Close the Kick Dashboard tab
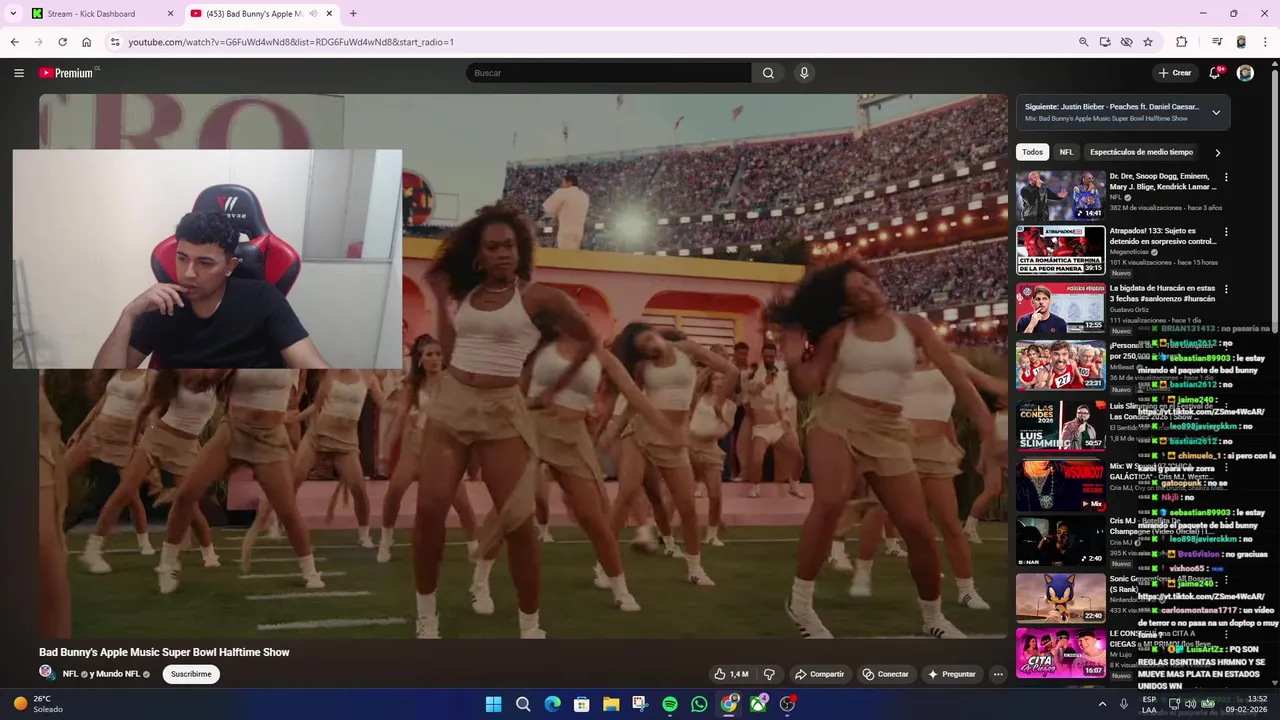The height and width of the screenshot is (720, 1280). tap(170, 13)
